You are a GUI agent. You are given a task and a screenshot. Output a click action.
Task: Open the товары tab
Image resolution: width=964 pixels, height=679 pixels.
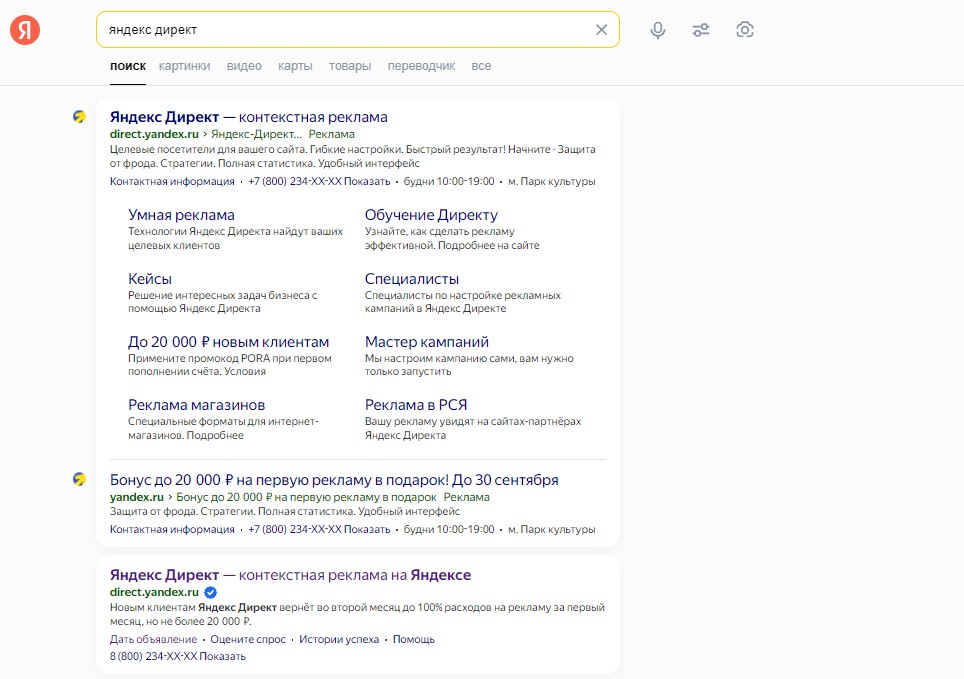[x=350, y=66]
